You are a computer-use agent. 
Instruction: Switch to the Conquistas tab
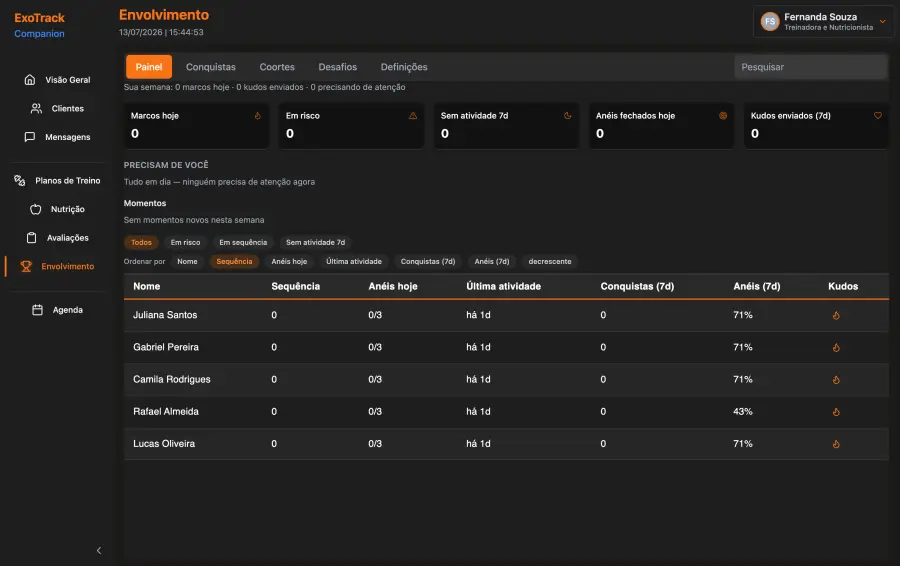(211, 67)
